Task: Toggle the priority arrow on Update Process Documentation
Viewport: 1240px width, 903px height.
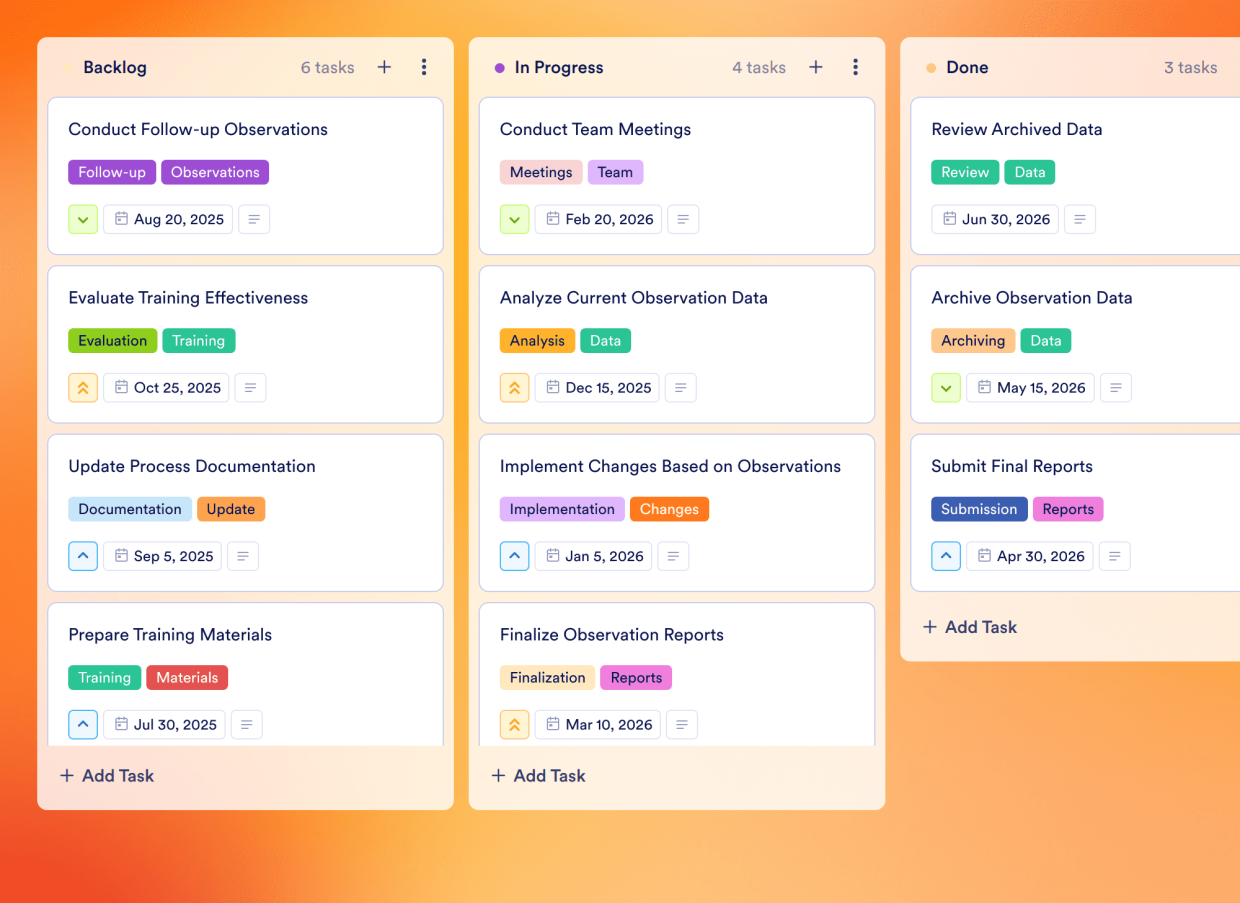Action: click(83, 556)
